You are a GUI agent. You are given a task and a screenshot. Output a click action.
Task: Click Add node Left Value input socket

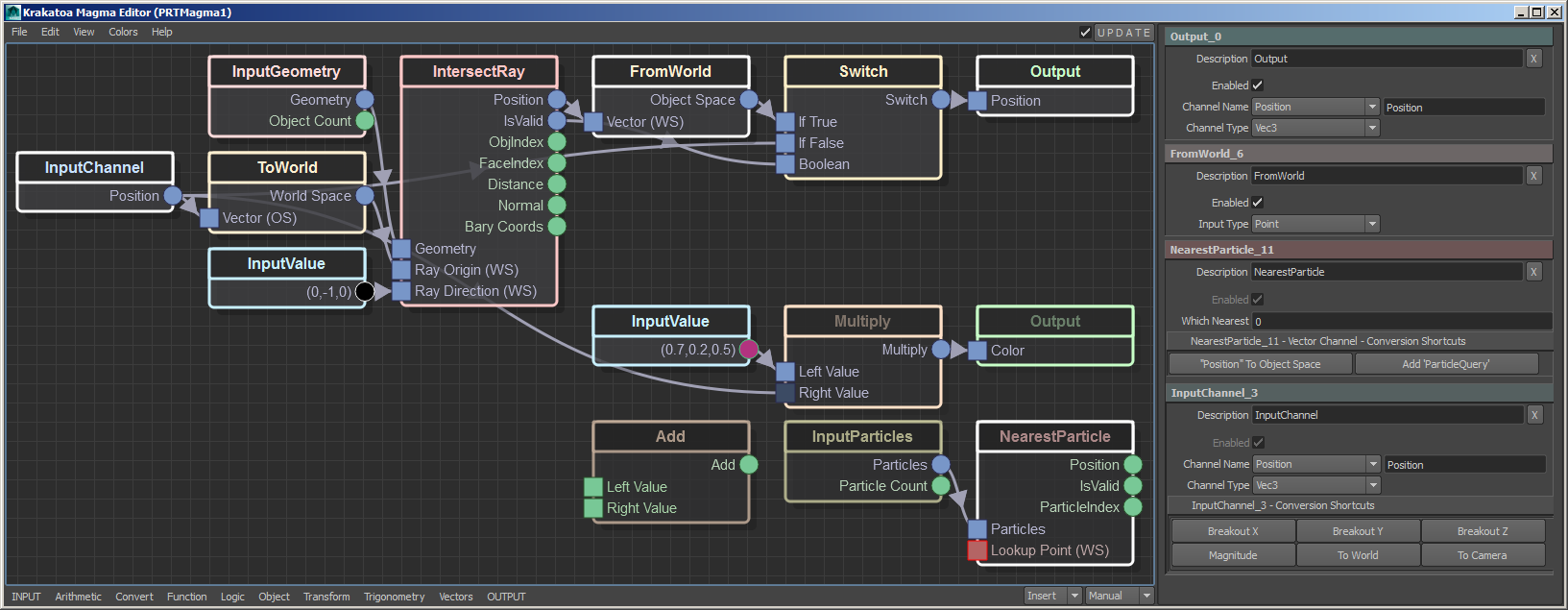(x=593, y=487)
